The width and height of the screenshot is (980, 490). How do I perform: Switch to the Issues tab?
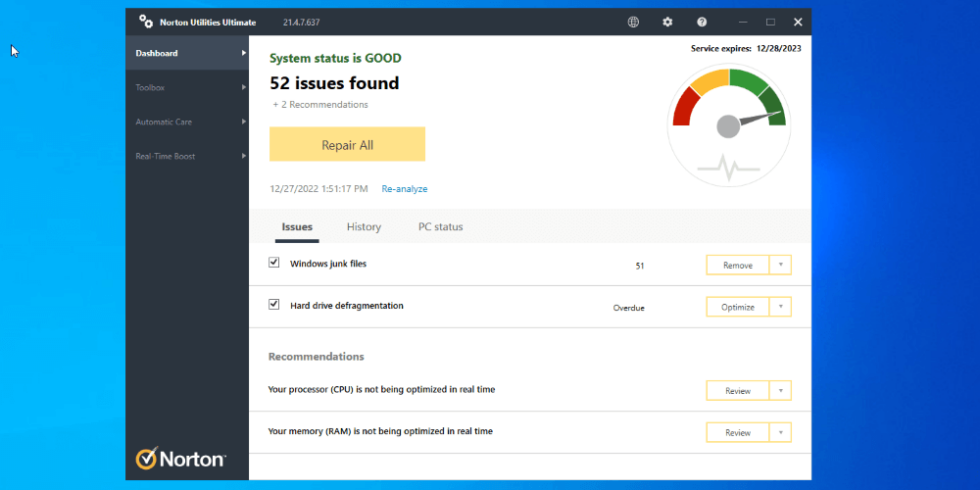pos(297,227)
